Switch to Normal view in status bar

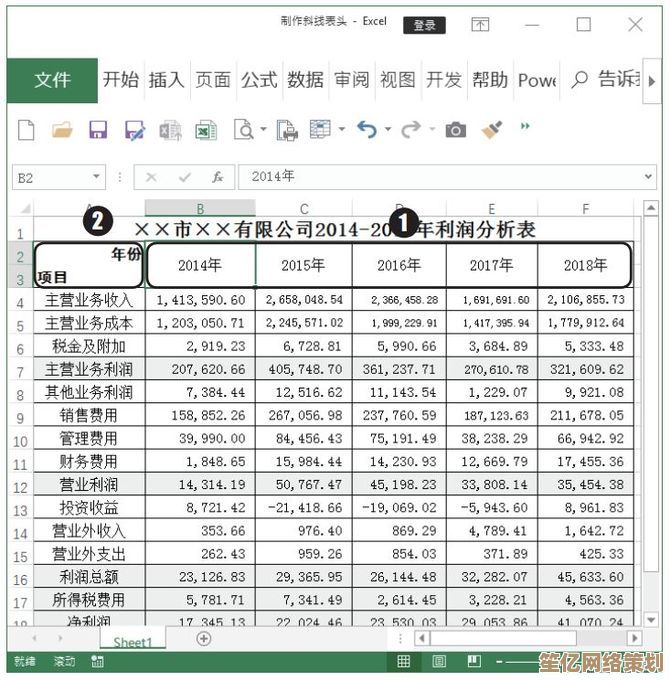(403, 661)
